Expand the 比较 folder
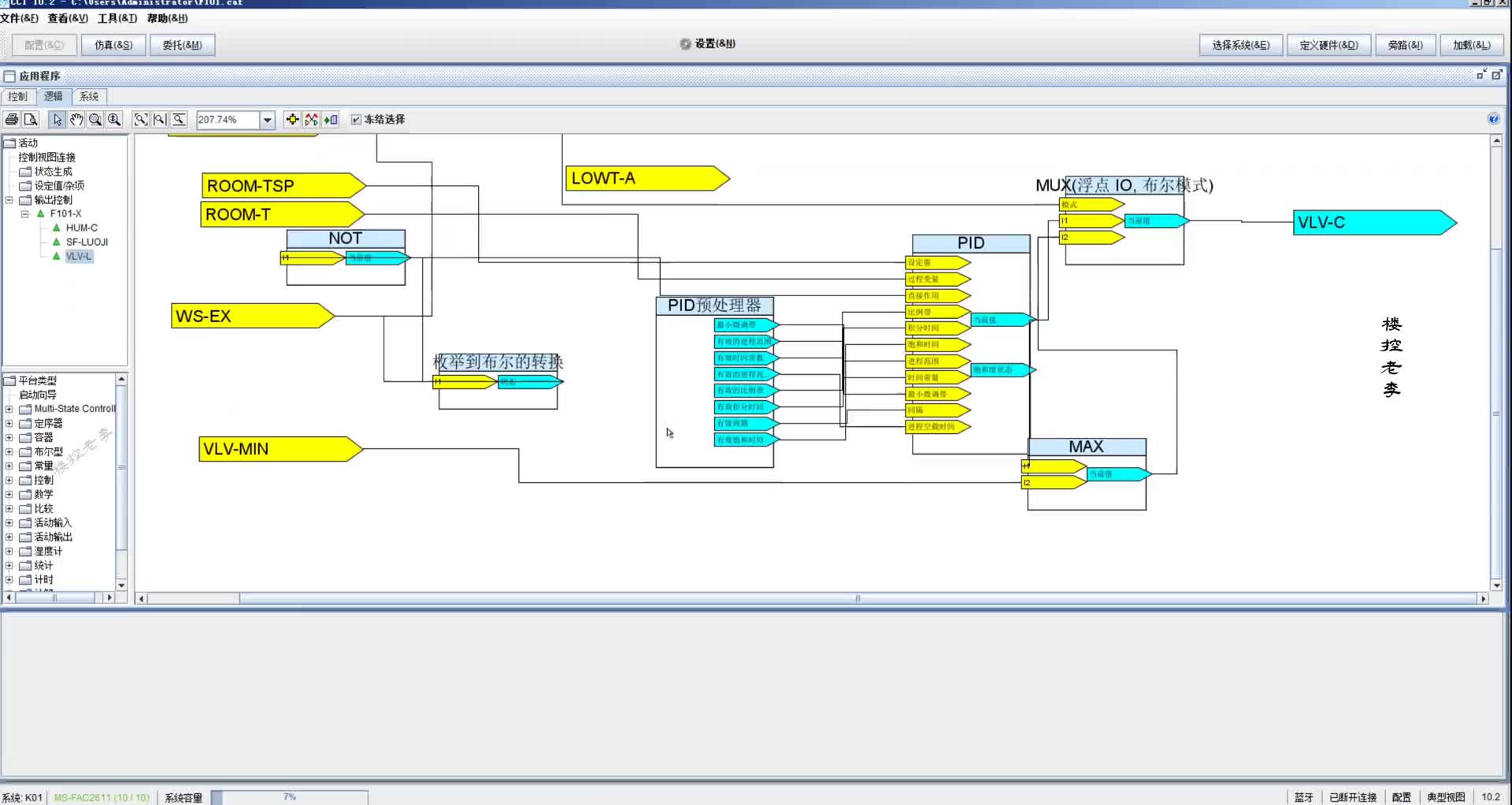Image resolution: width=1512 pixels, height=805 pixels. (x=9, y=509)
